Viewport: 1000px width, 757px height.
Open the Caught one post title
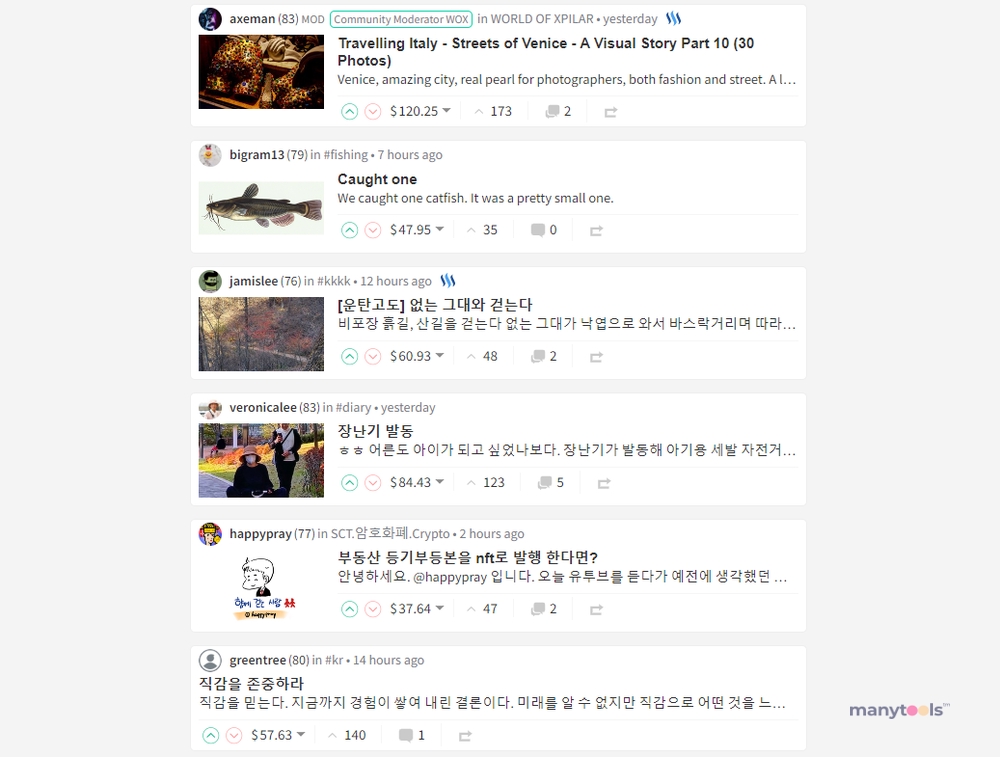[x=377, y=179]
